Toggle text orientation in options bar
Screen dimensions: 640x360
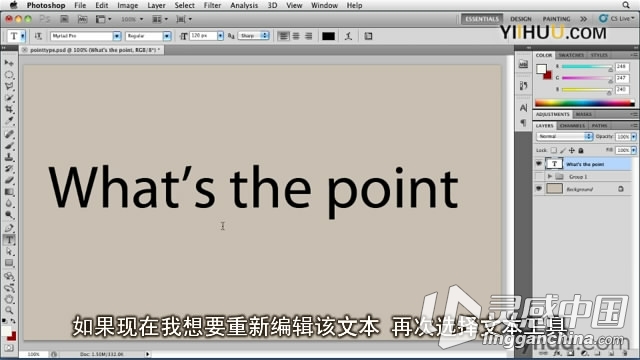click(x=38, y=36)
